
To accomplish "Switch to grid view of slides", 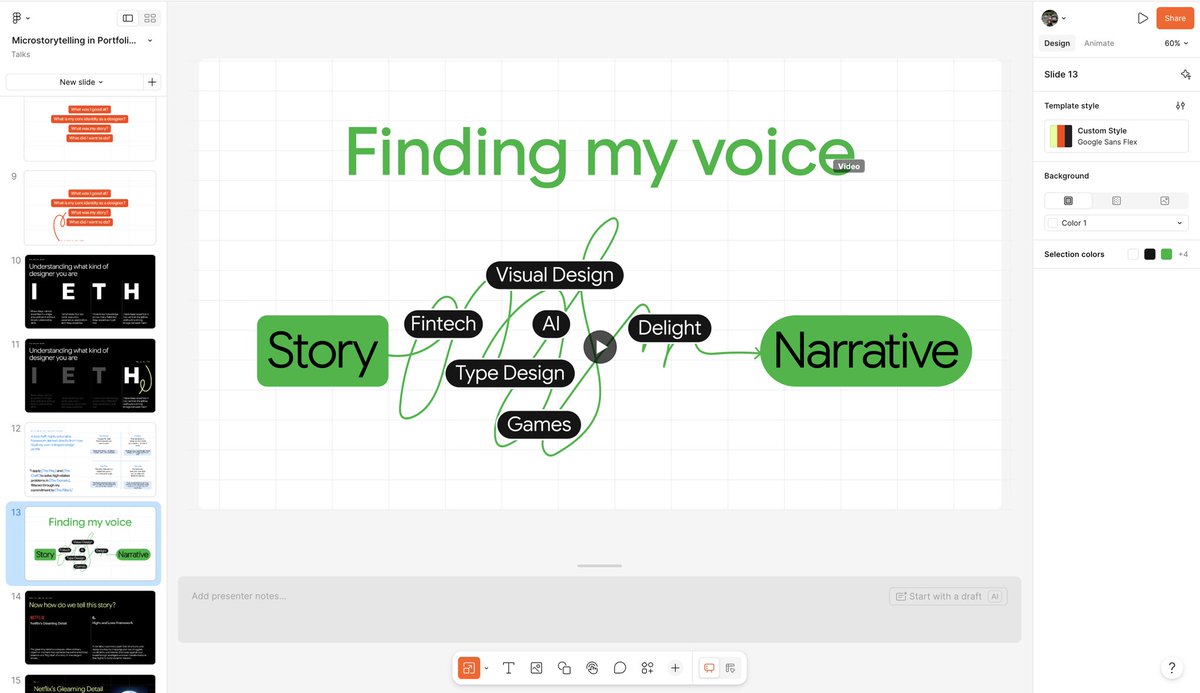I will click(150, 18).
